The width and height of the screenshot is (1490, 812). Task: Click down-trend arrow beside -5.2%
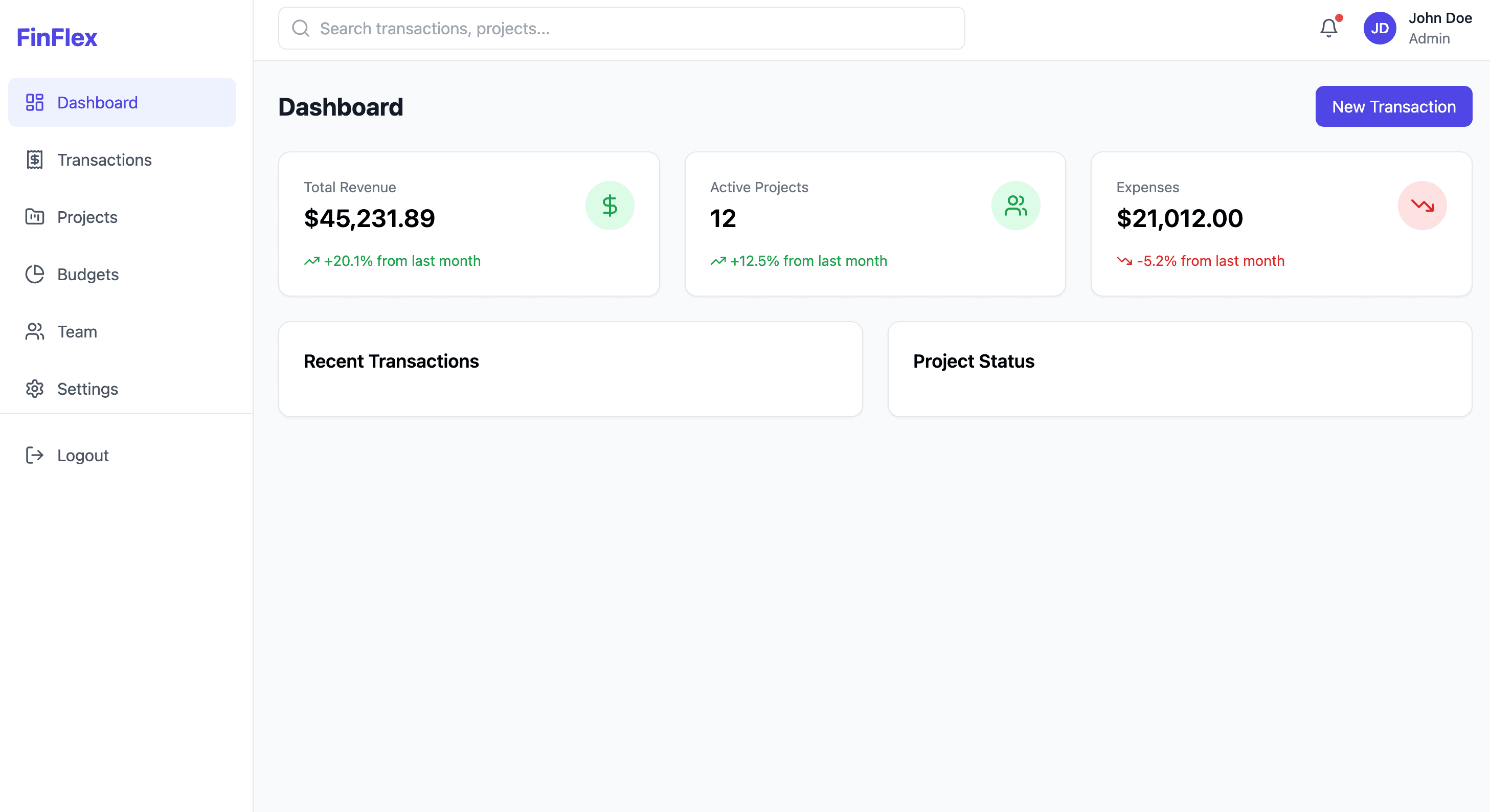[1124, 261]
